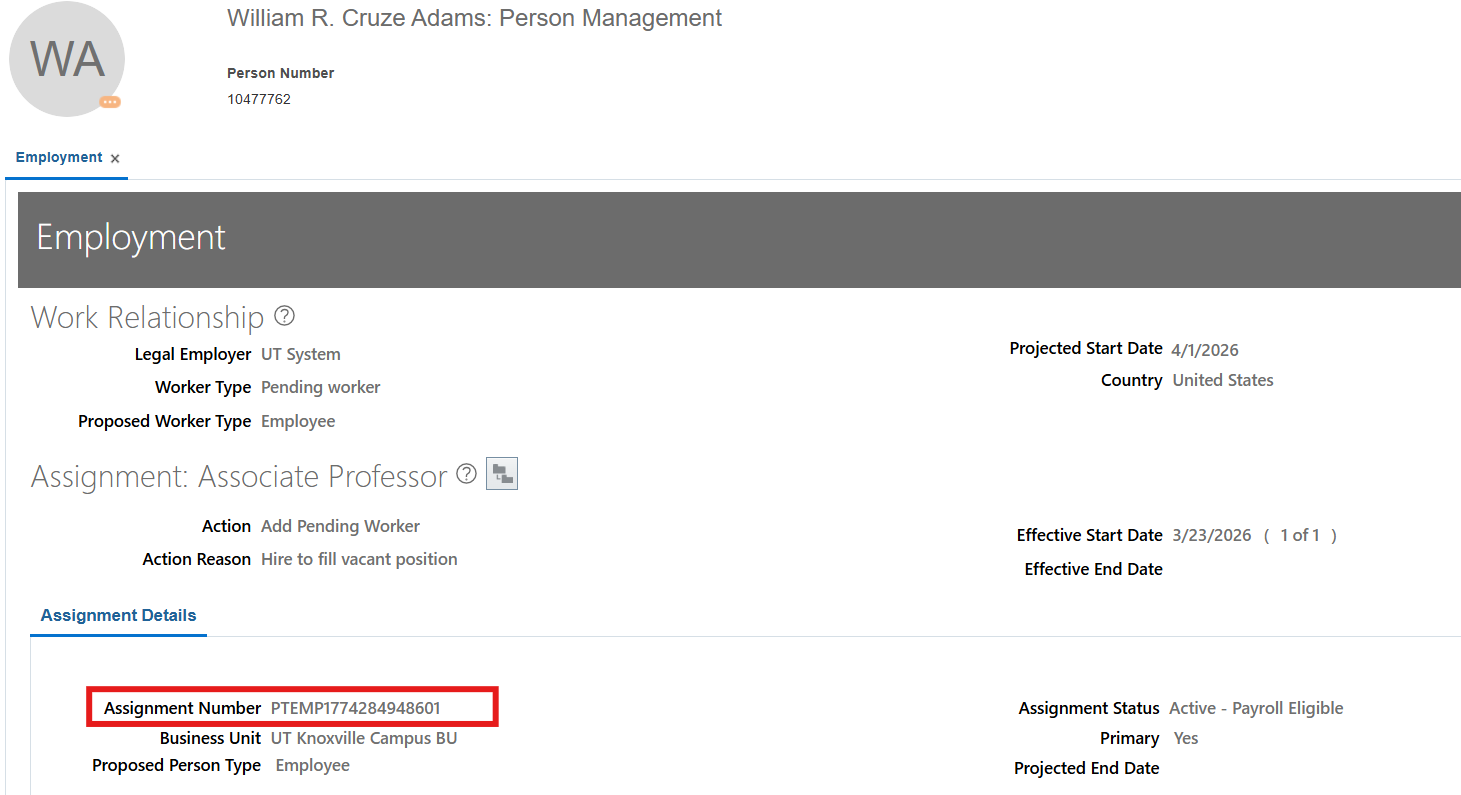This screenshot has width=1461, height=795.
Task: Click action value Add Pending Worker
Action: pyautogui.click(x=341, y=526)
